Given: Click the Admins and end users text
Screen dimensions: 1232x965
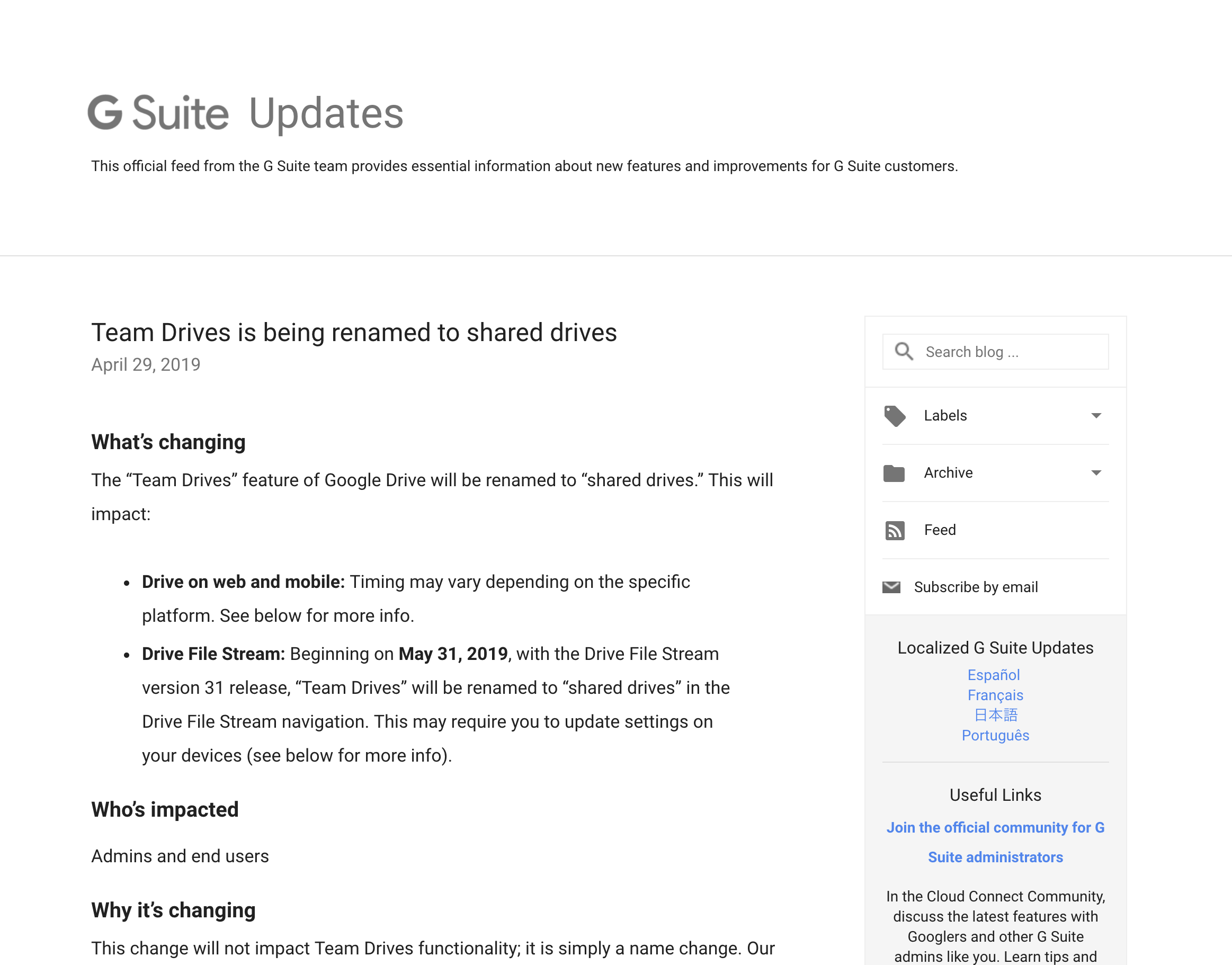Looking at the screenshot, I should (180, 856).
